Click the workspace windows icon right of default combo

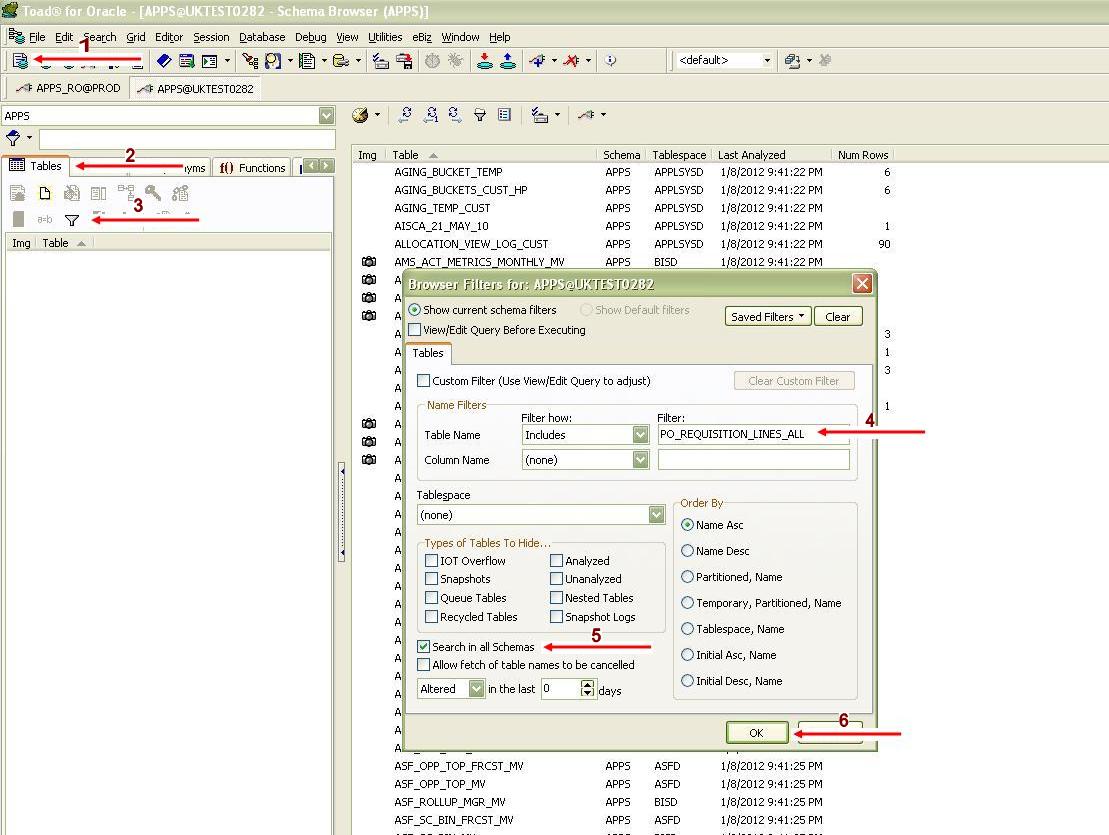(792, 61)
